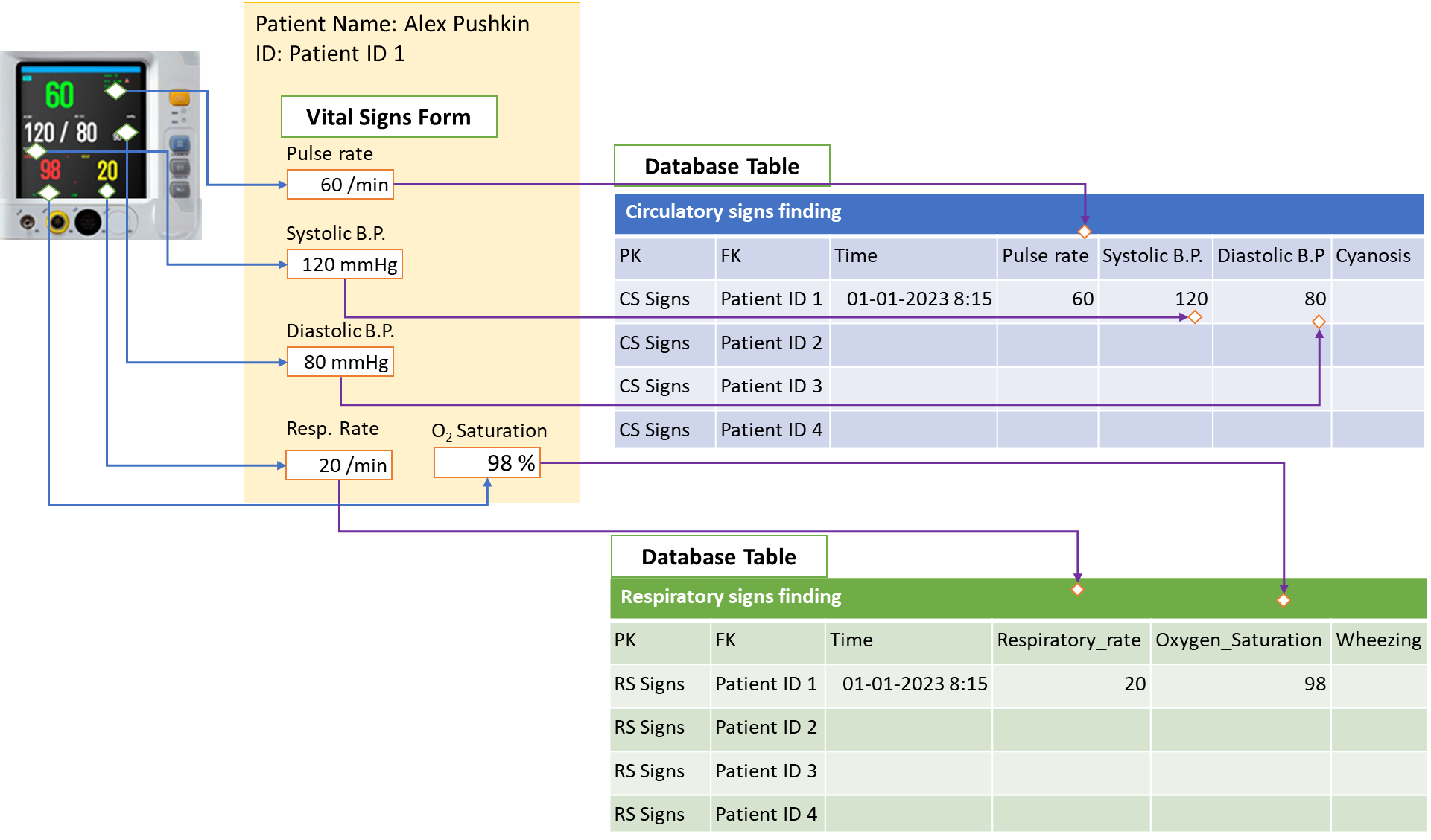Click the orange diamond under the 120 systolic value
The height and width of the screenshot is (840, 1431).
point(1195,317)
